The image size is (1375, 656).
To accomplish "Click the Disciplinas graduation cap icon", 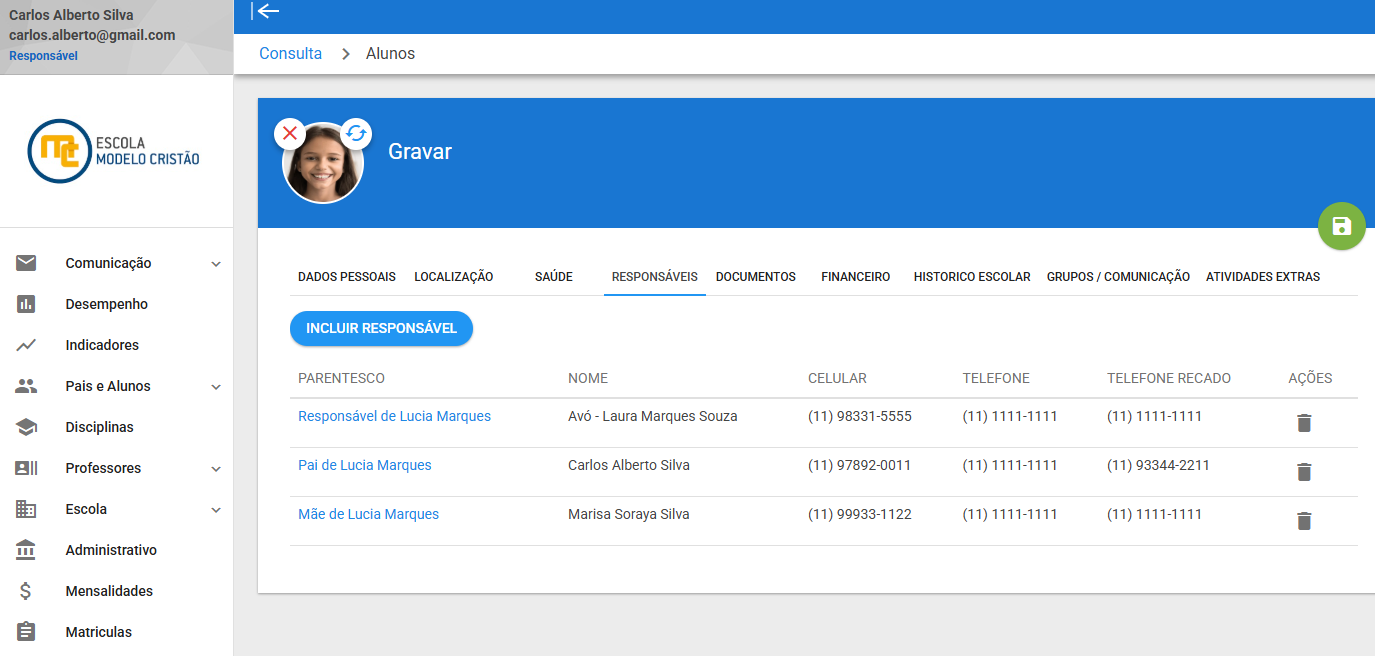I will click(25, 426).
